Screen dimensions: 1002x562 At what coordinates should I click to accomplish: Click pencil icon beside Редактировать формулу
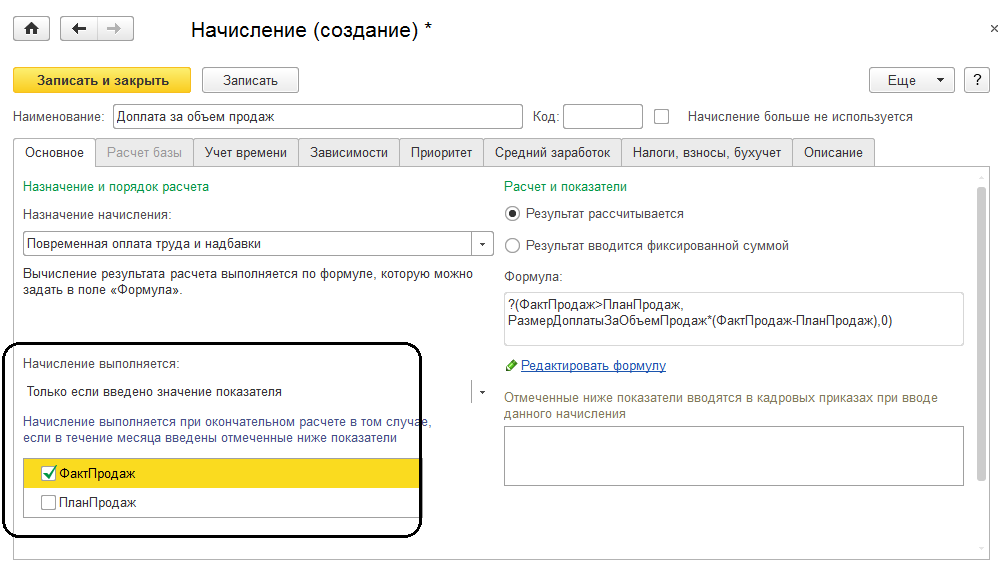(x=511, y=366)
